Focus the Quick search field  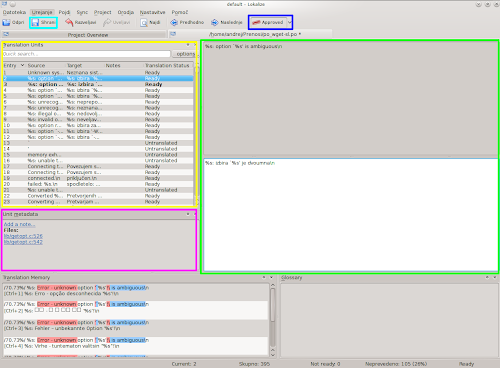87,54
